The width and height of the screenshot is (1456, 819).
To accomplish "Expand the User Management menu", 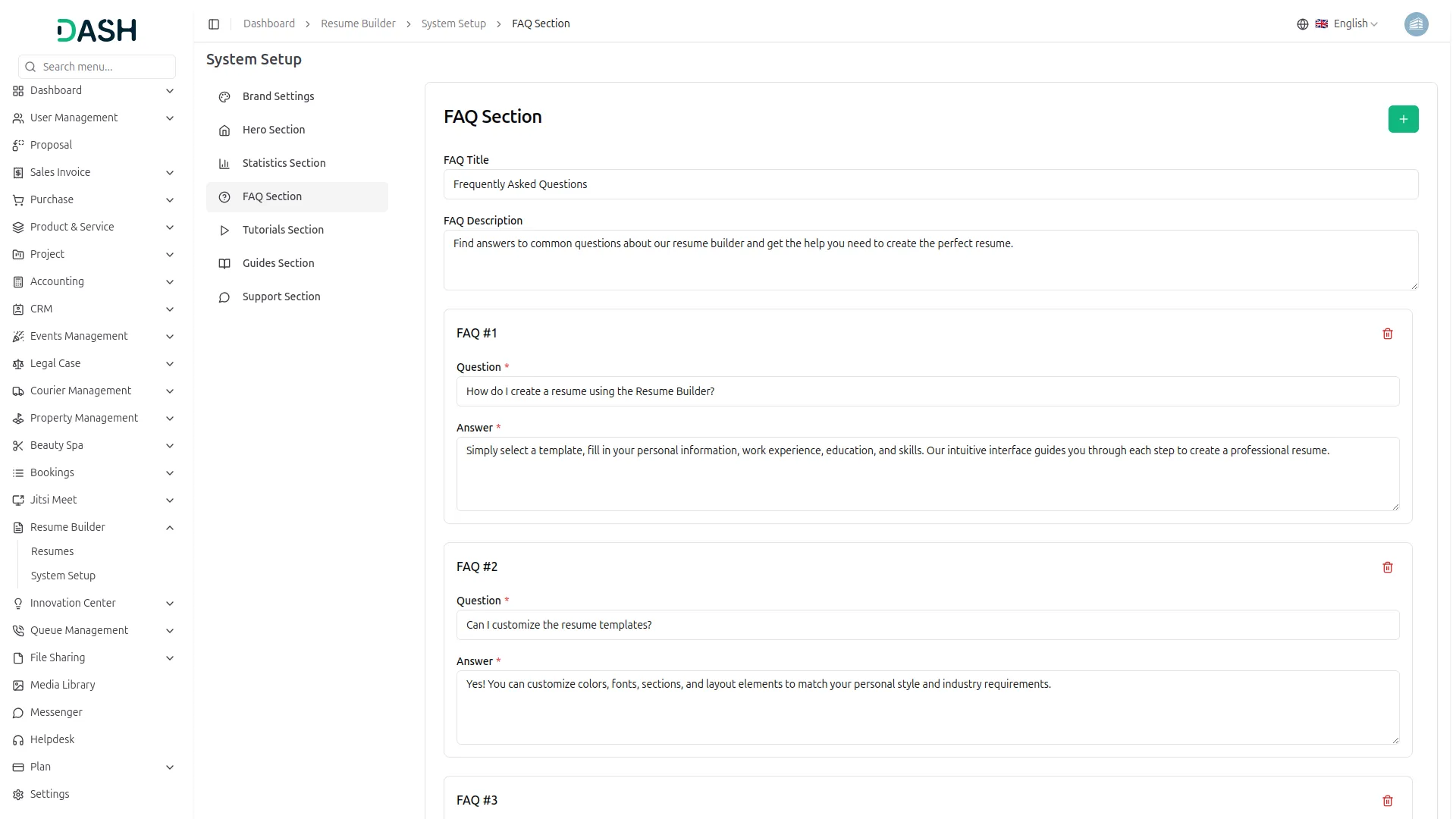I will [x=74, y=118].
